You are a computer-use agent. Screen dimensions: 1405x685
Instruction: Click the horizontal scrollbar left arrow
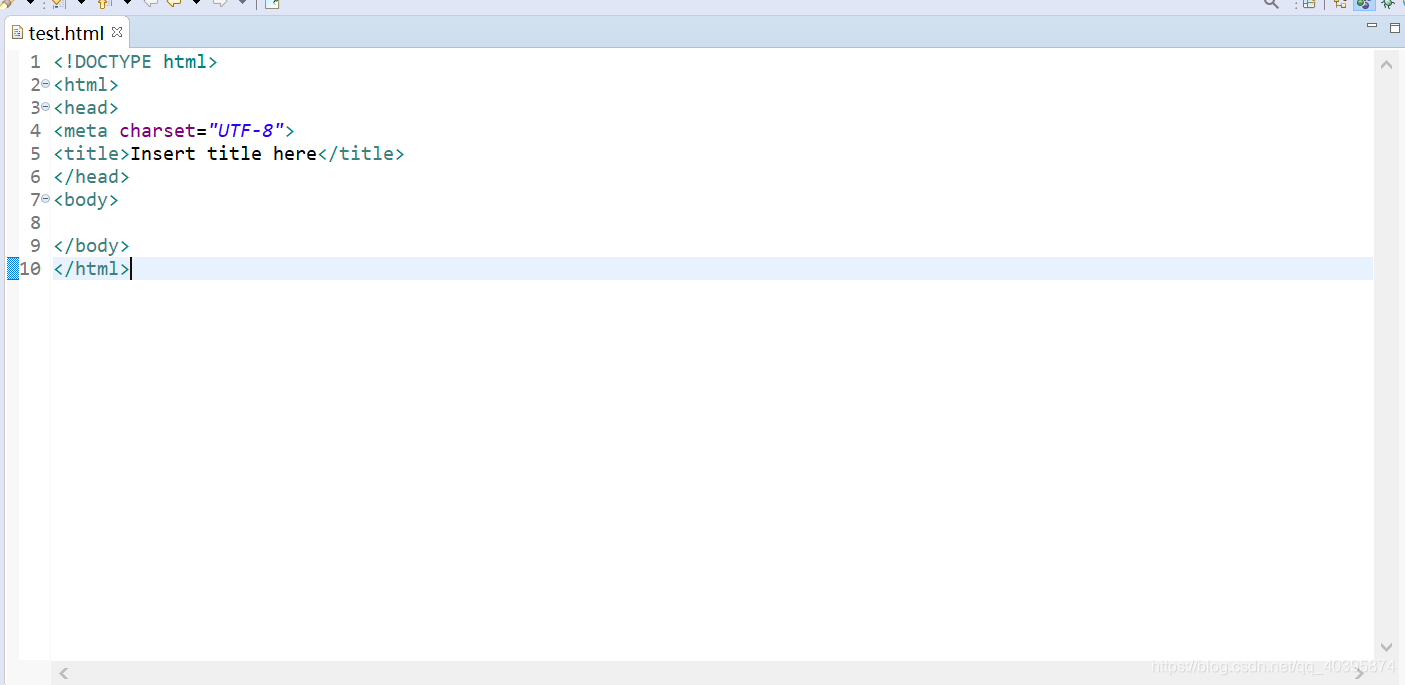point(64,674)
